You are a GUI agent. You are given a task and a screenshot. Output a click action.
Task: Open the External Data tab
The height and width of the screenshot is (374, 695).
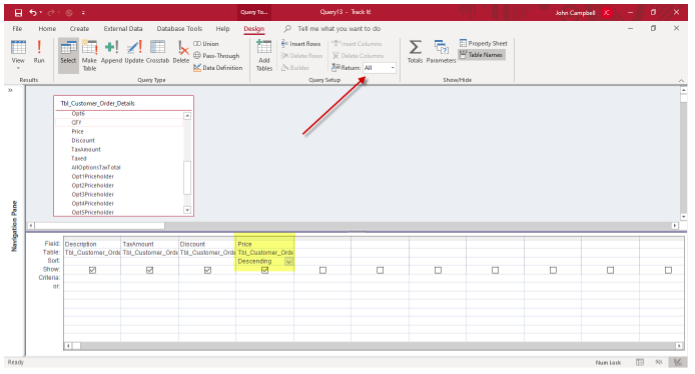click(123, 28)
